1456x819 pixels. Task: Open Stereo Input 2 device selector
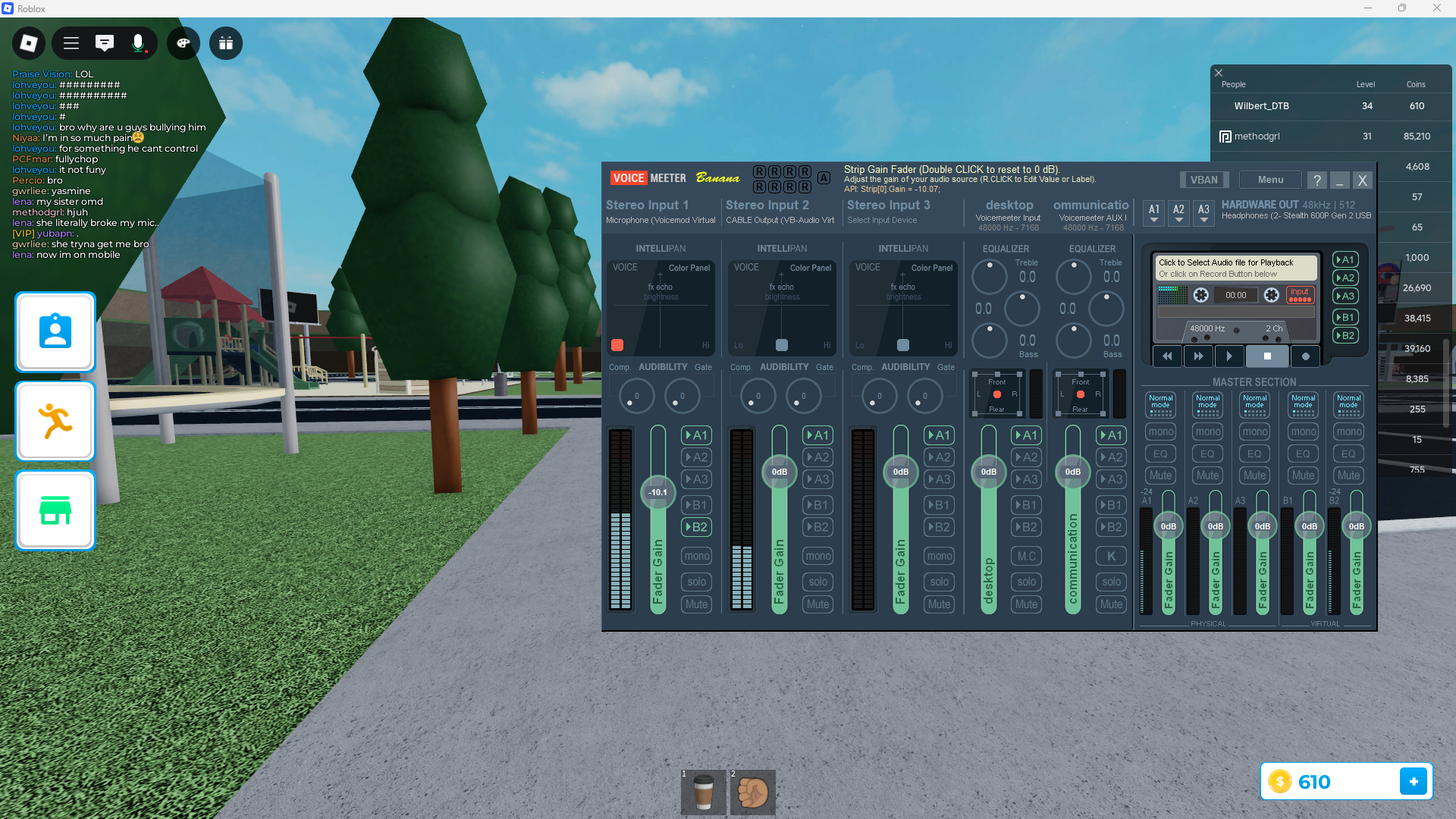tap(780, 220)
